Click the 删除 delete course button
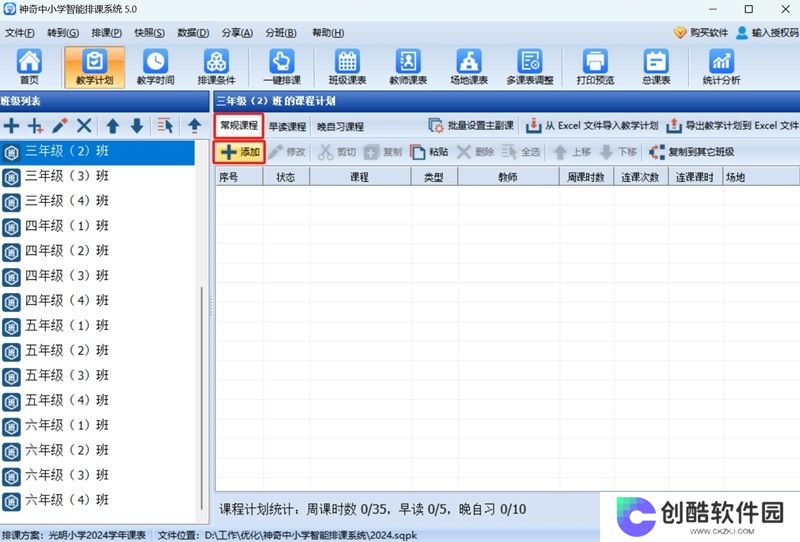Viewport: 800px width, 542px height. (x=475, y=152)
